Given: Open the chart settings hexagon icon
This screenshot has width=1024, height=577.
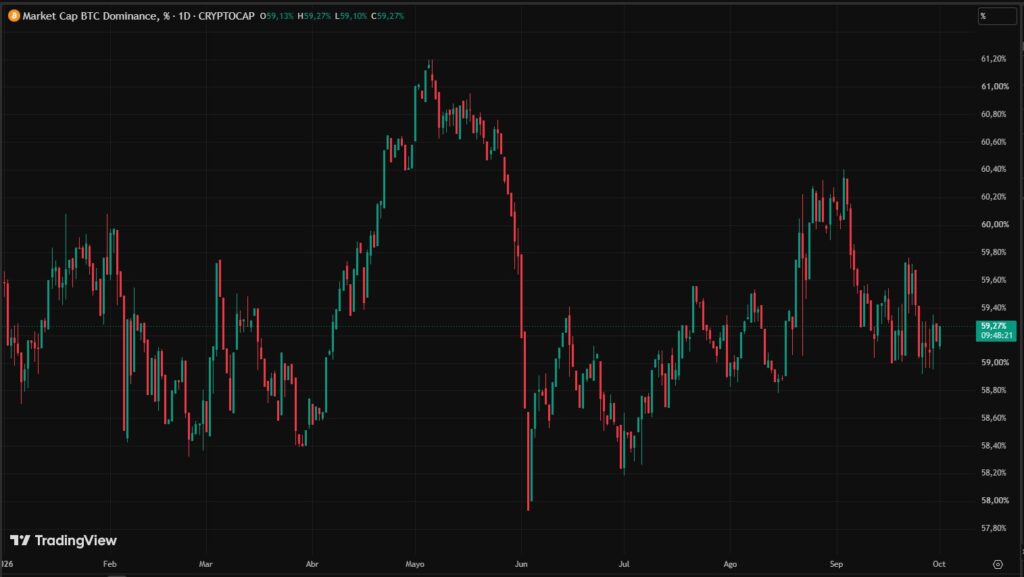Looking at the screenshot, I should point(997,564).
